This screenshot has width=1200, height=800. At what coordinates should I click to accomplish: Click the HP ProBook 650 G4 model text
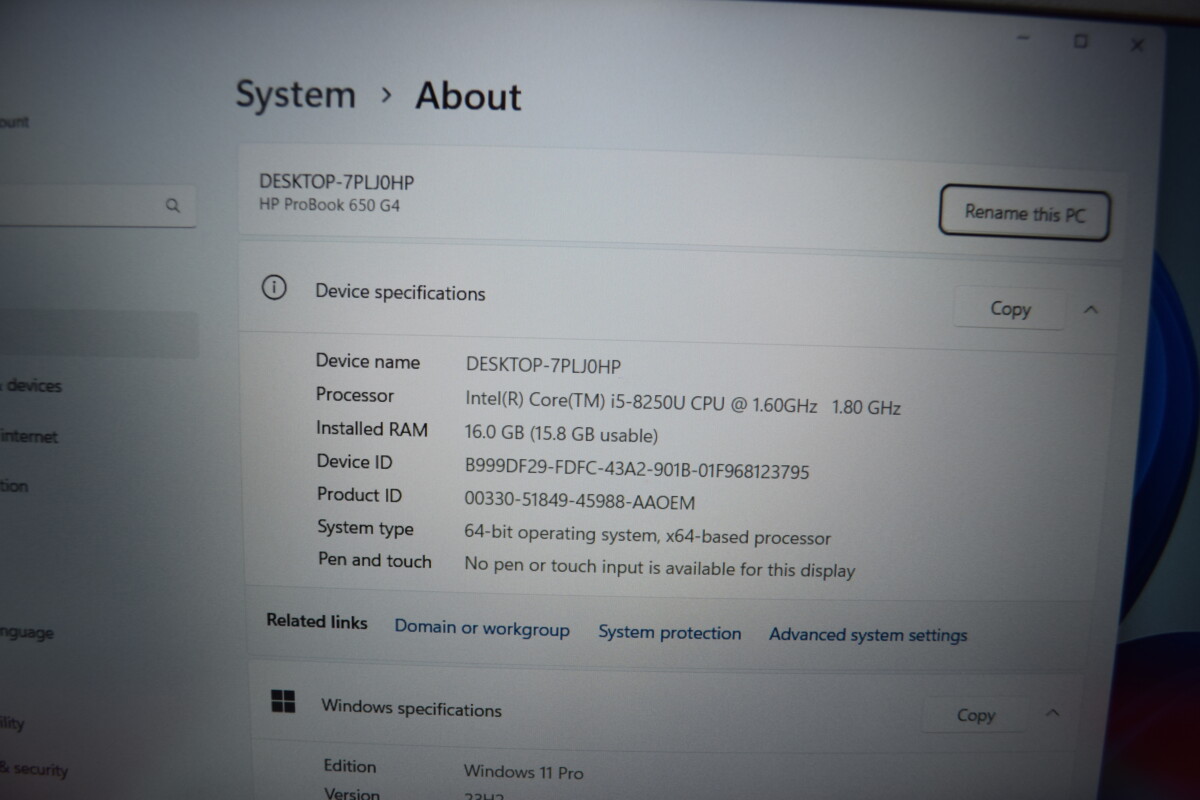click(x=330, y=206)
